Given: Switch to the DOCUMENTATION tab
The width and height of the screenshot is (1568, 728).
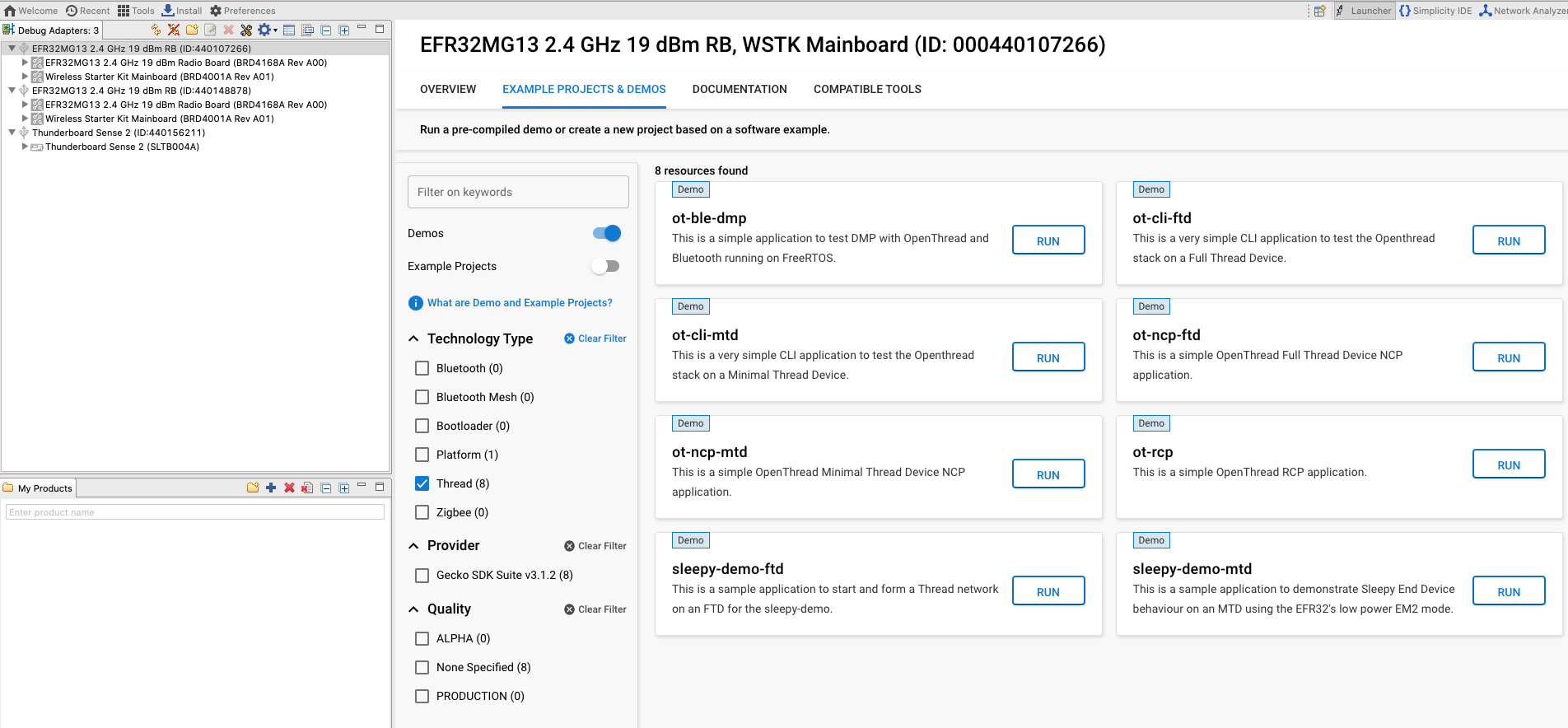Looking at the screenshot, I should point(739,89).
